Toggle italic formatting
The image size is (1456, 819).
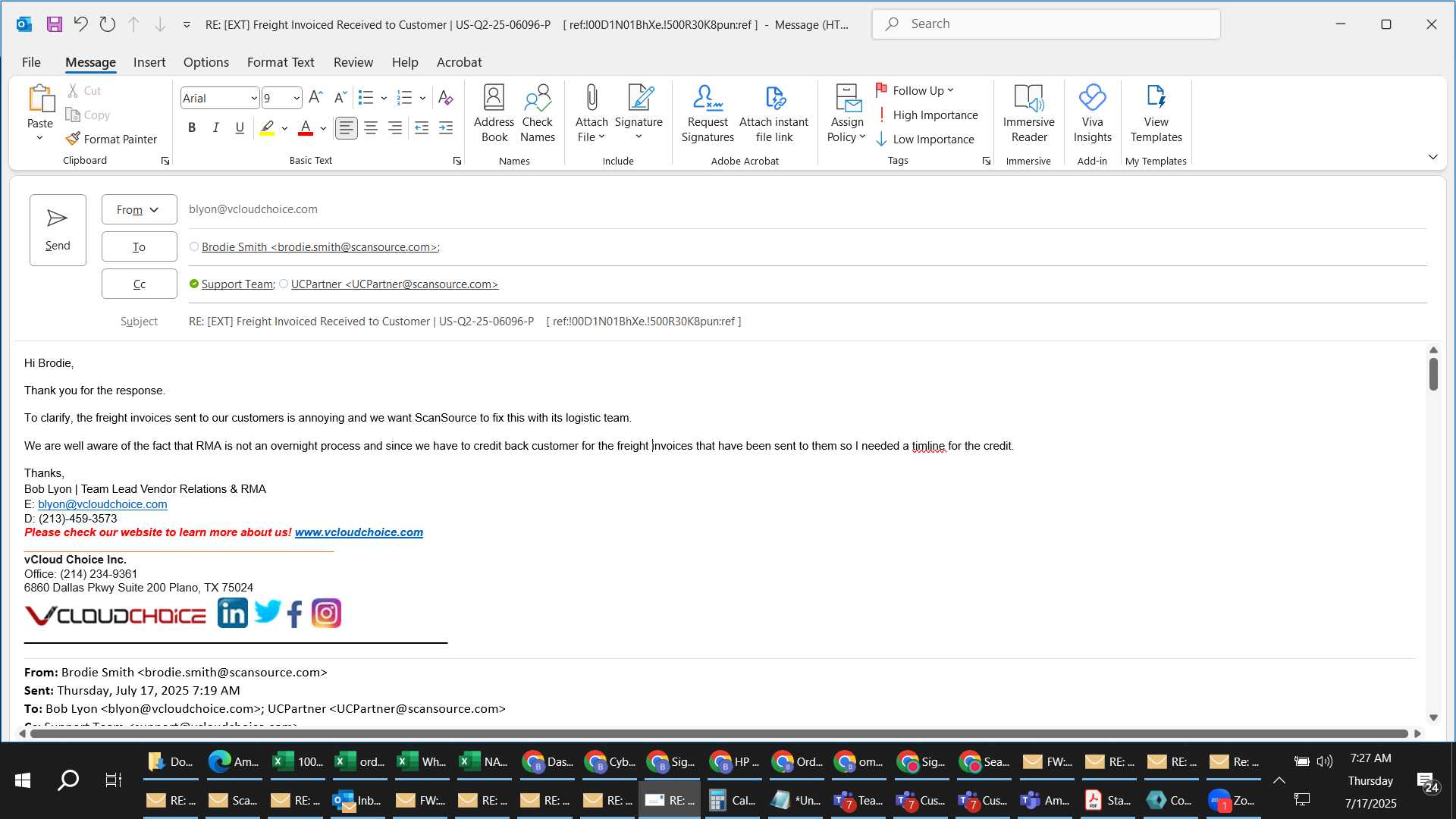215,127
